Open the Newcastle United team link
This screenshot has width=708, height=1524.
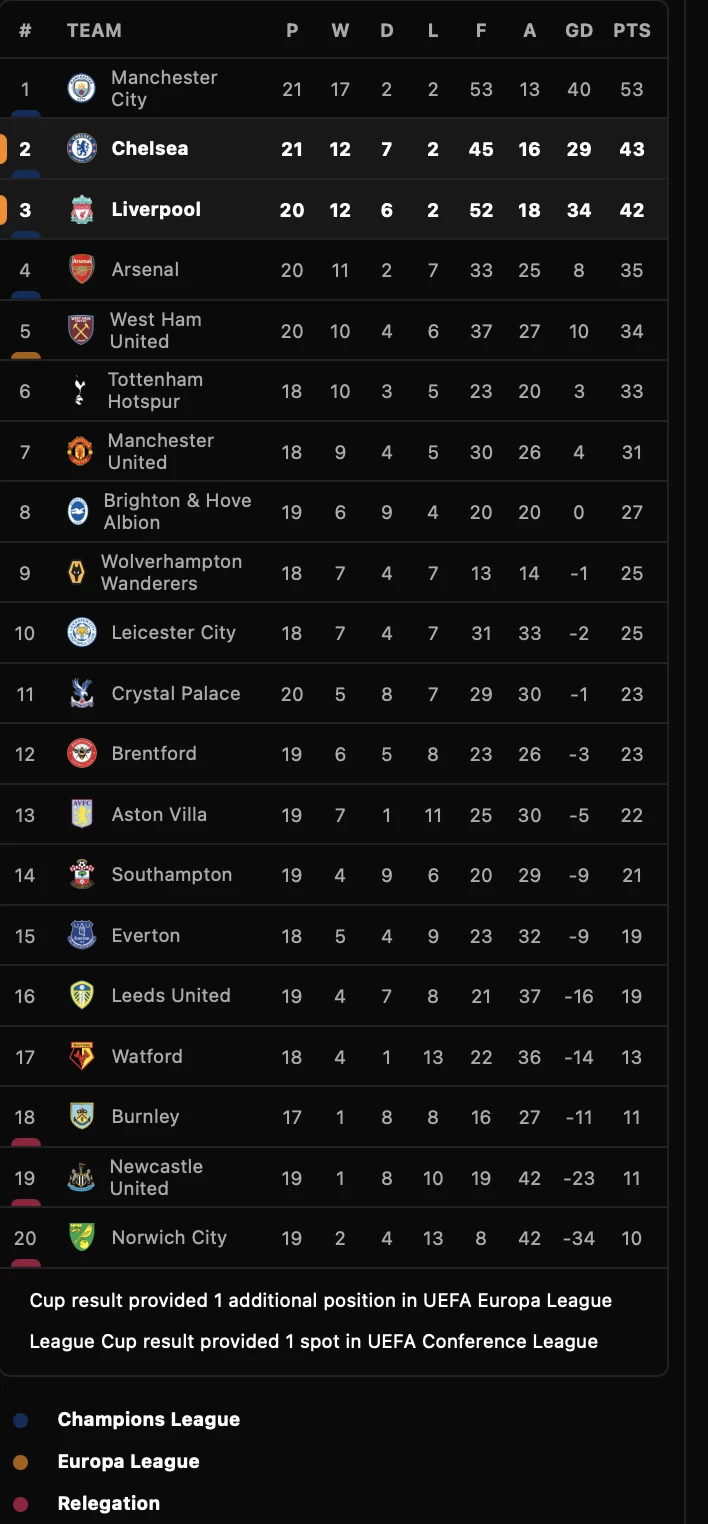point(155,1177)
